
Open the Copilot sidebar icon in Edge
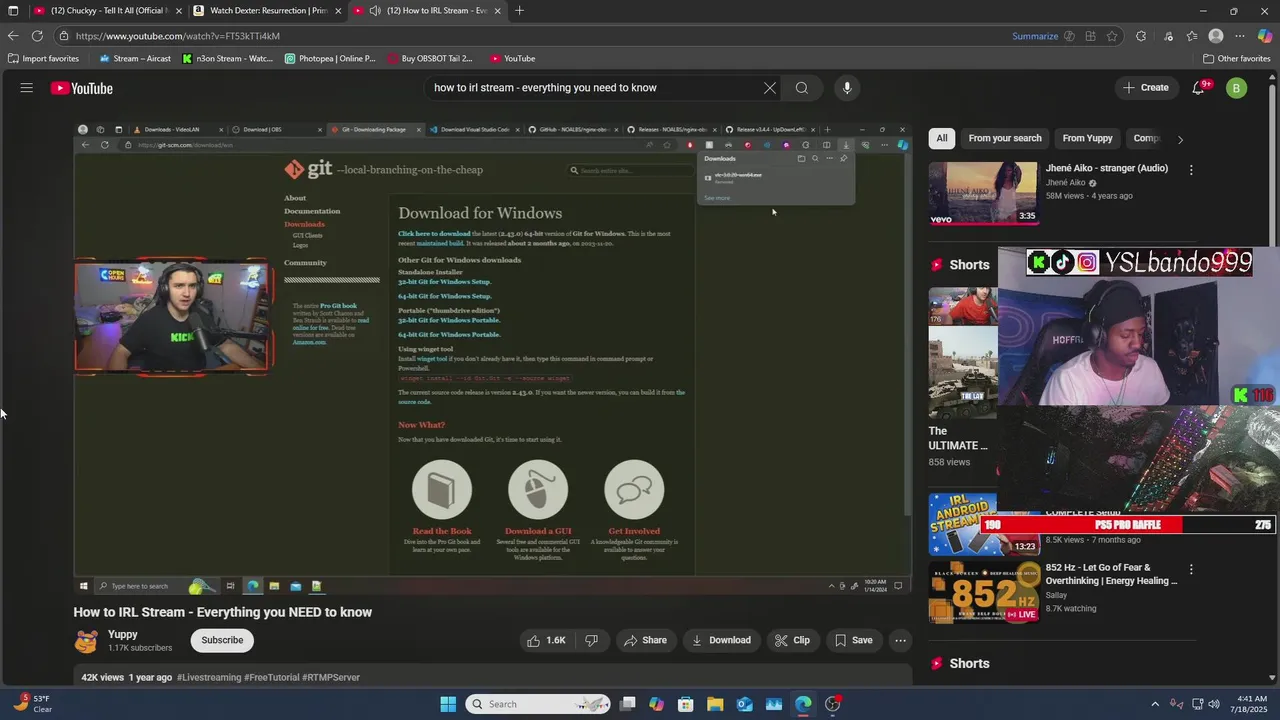[x=1265, y=36]
